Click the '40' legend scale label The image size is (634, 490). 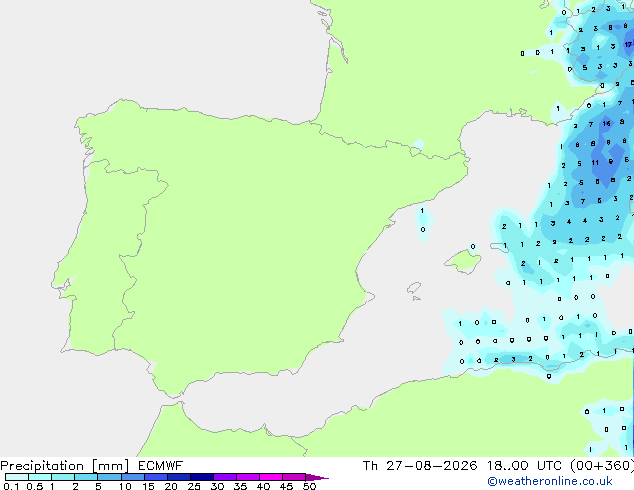(x=263, y=486)
